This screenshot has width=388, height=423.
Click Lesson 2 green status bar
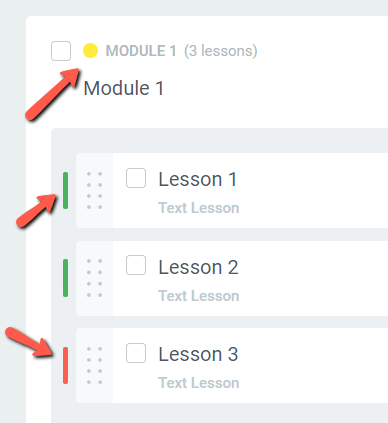click(x=65, y=278)
